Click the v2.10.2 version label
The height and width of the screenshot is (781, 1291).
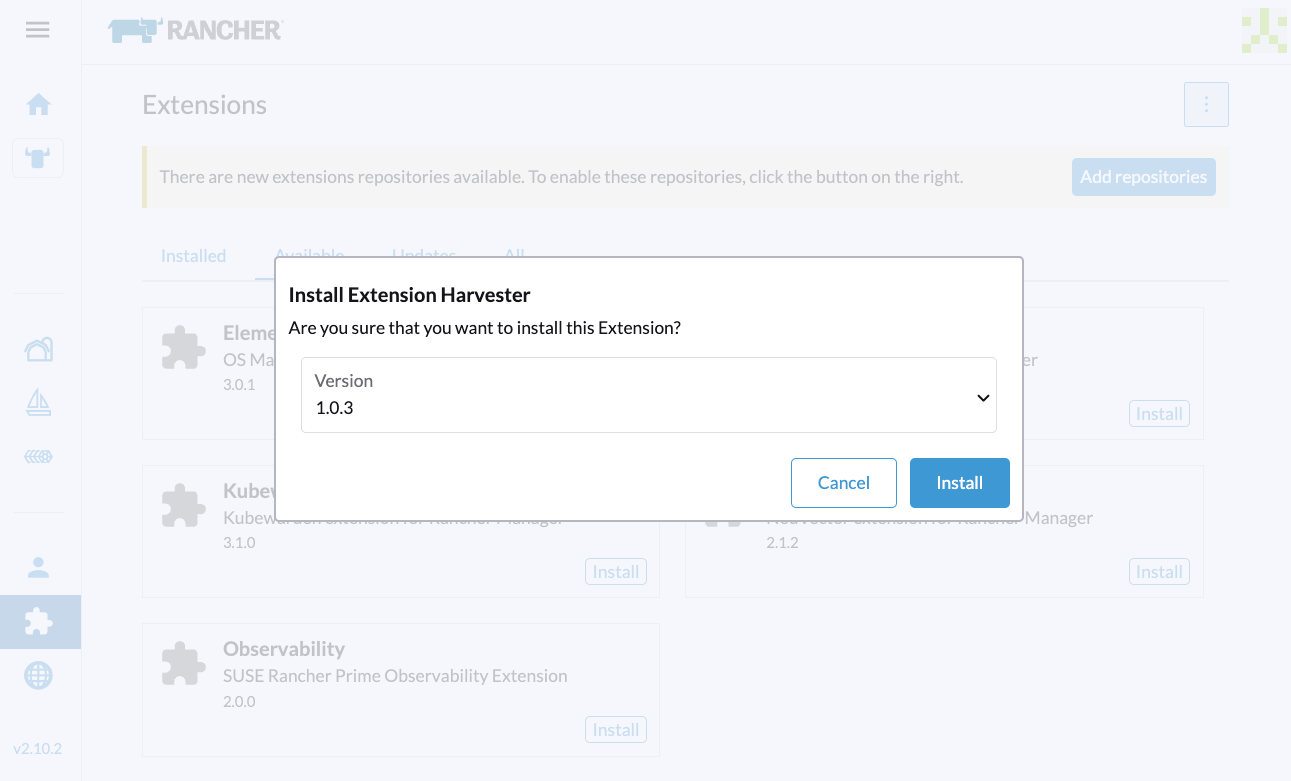[x=37, y=747]
